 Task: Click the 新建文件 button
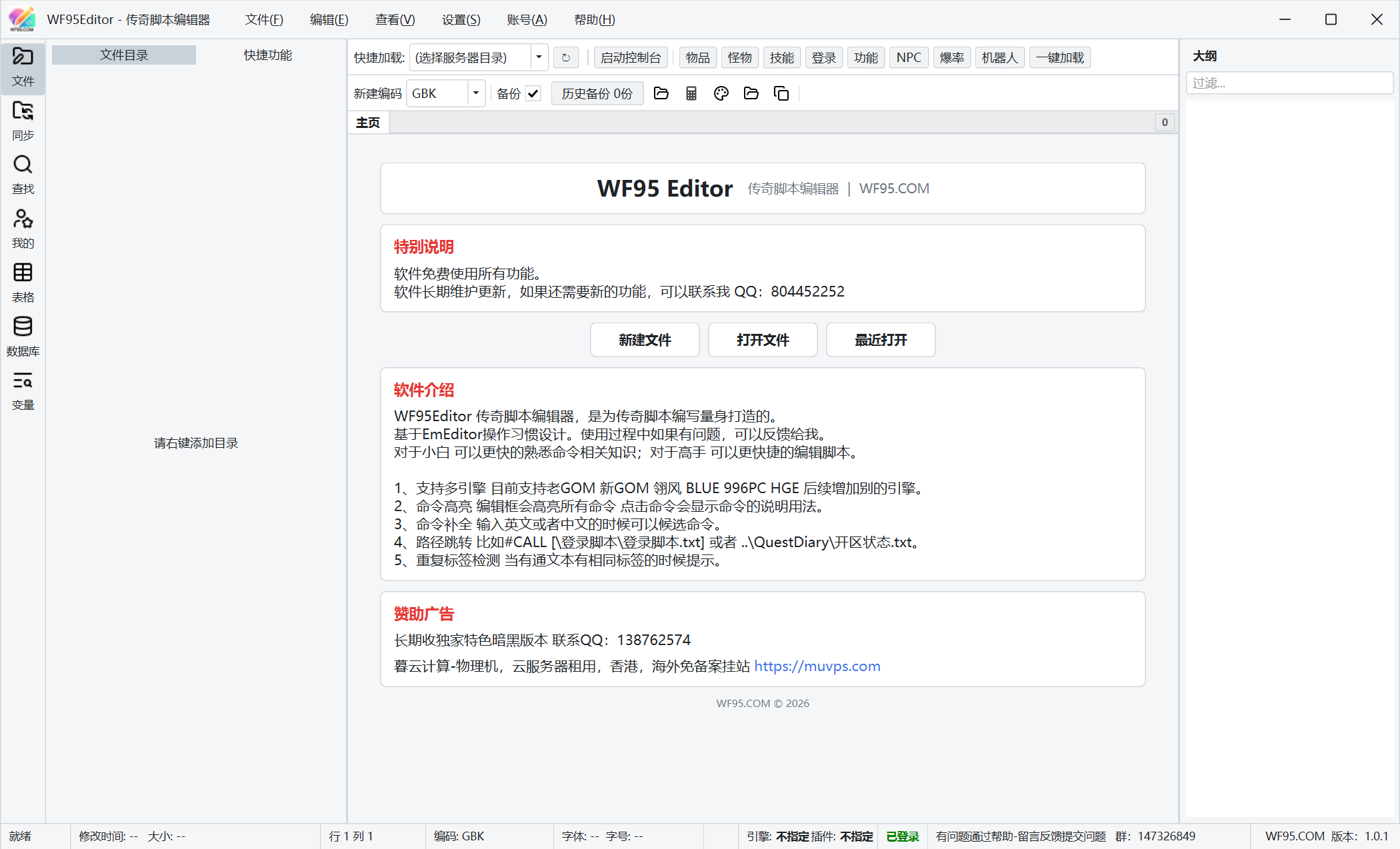[x=645, y=340]
